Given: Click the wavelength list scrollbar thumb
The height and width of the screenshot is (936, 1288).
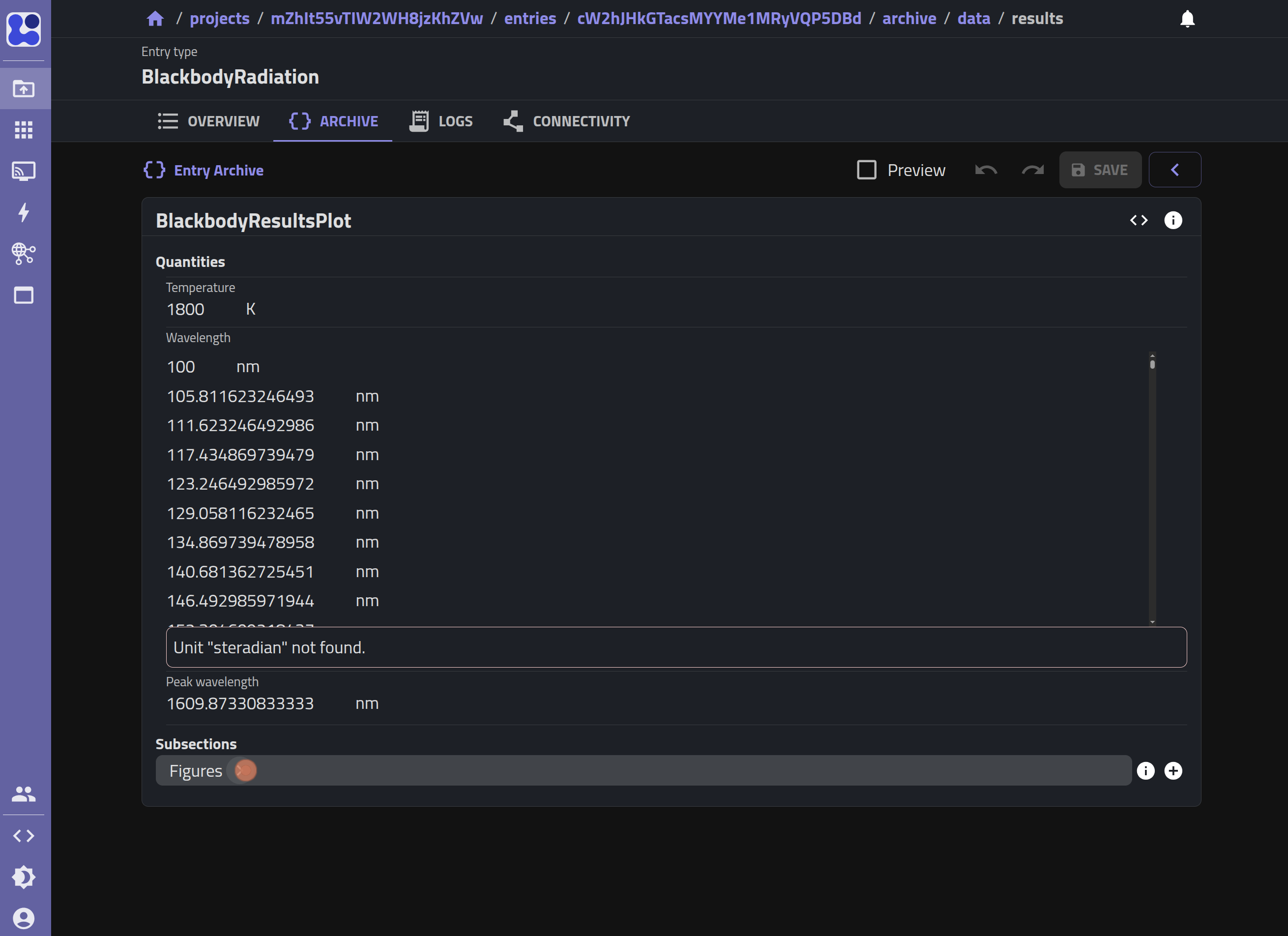Looking at the screenshot, I should (1152, 364).
